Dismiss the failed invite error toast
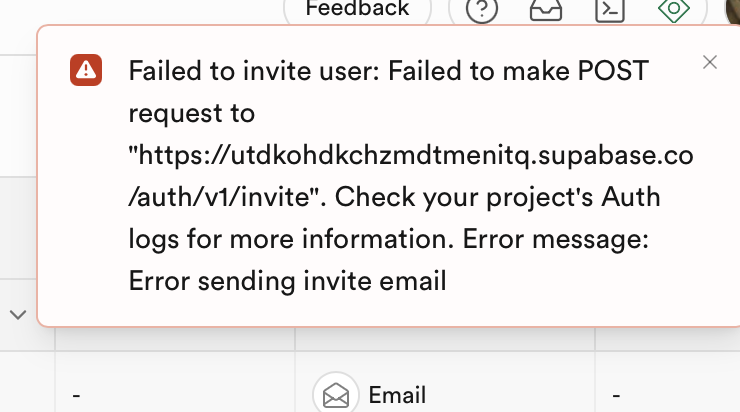This screenshot has width=740, height=412. tap(710, 62)
